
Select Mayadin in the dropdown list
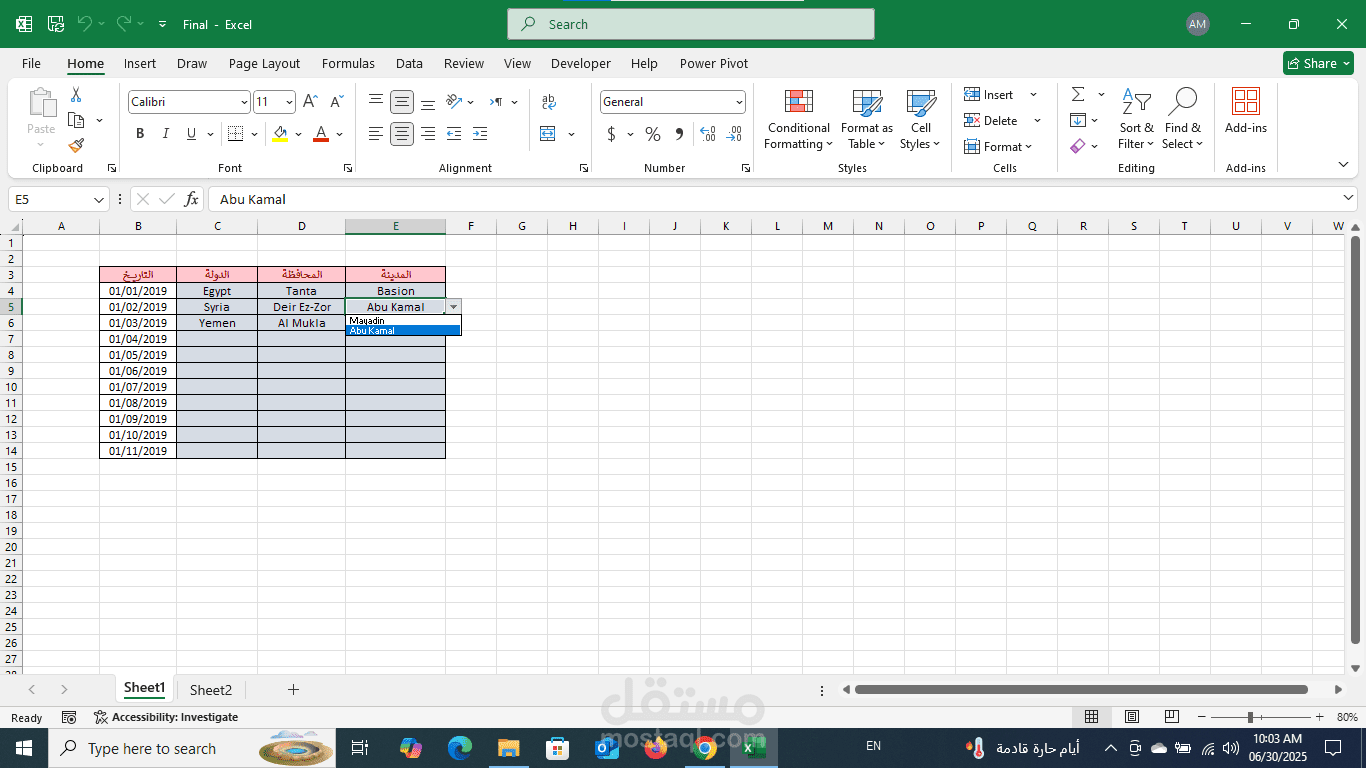403,321
